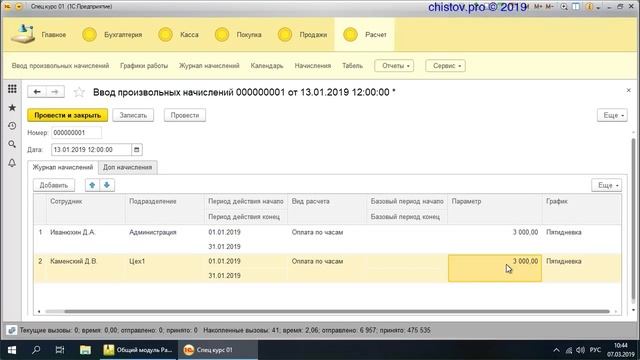Open the 1C main menu dropdown arrow
The height and width of the screenshot is (360, 640).
point(18,7)
